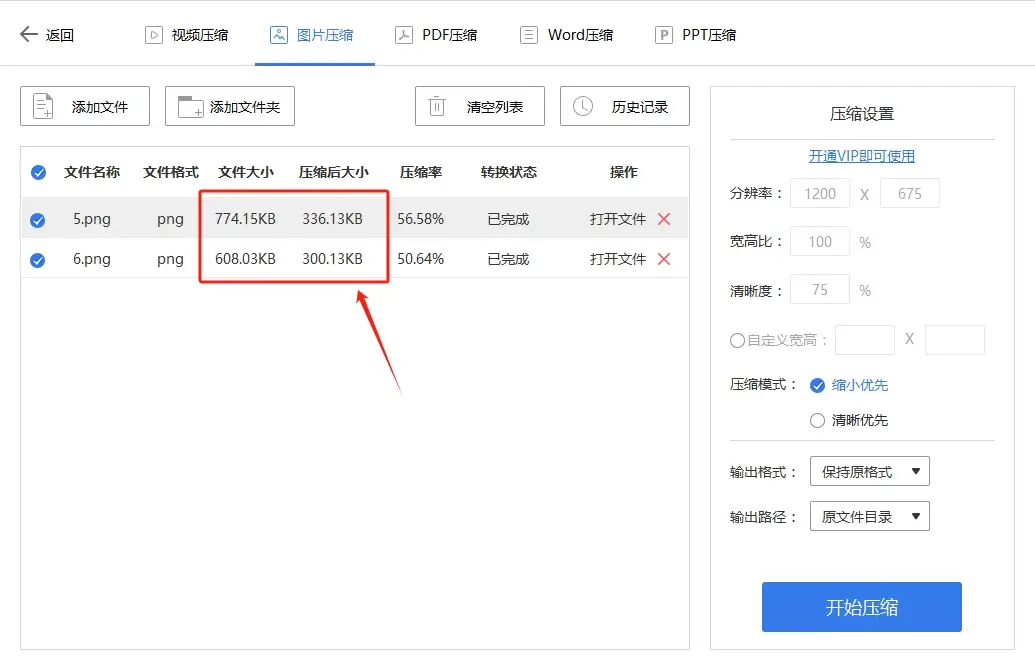Image resolution: width=1035 pixels, height=670 pixels.
Task: Switch to the PDF压缩 tab
Action: tap(436, 35)
